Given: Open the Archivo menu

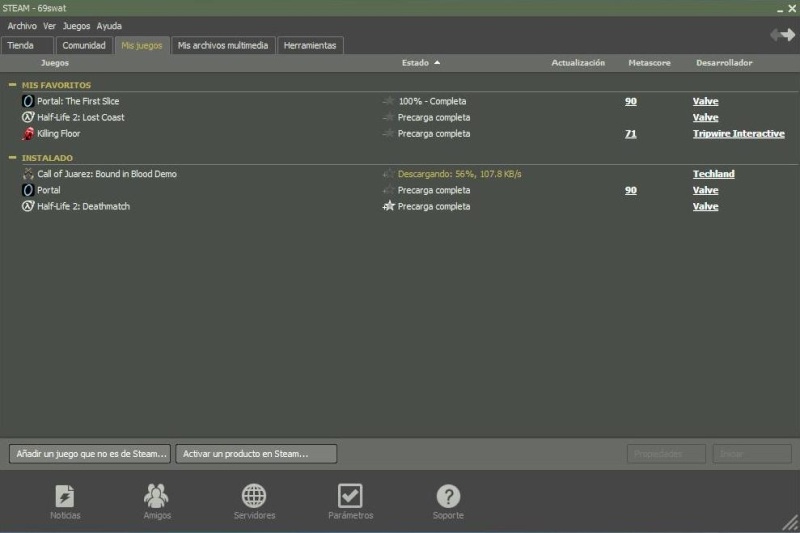Looking at the screenshot, I should coord(22,26).
